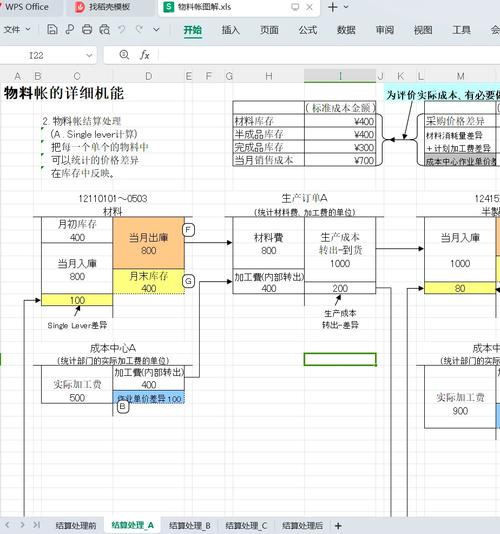500x534 pixels.
Task: Click the fx insert function icon
Action: (x=145, y=55)
